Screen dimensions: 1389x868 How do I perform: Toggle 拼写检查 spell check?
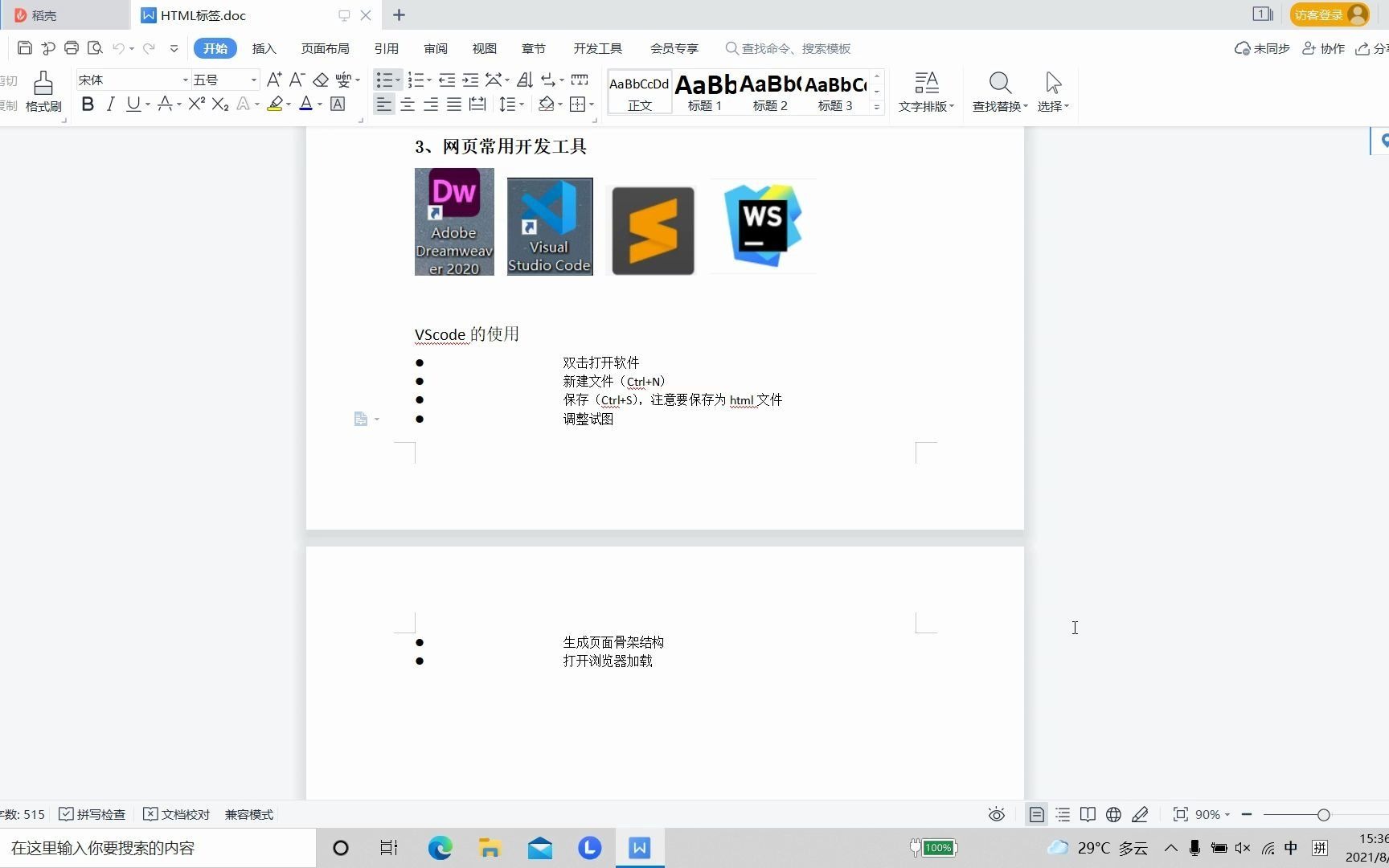pos(92,814)
